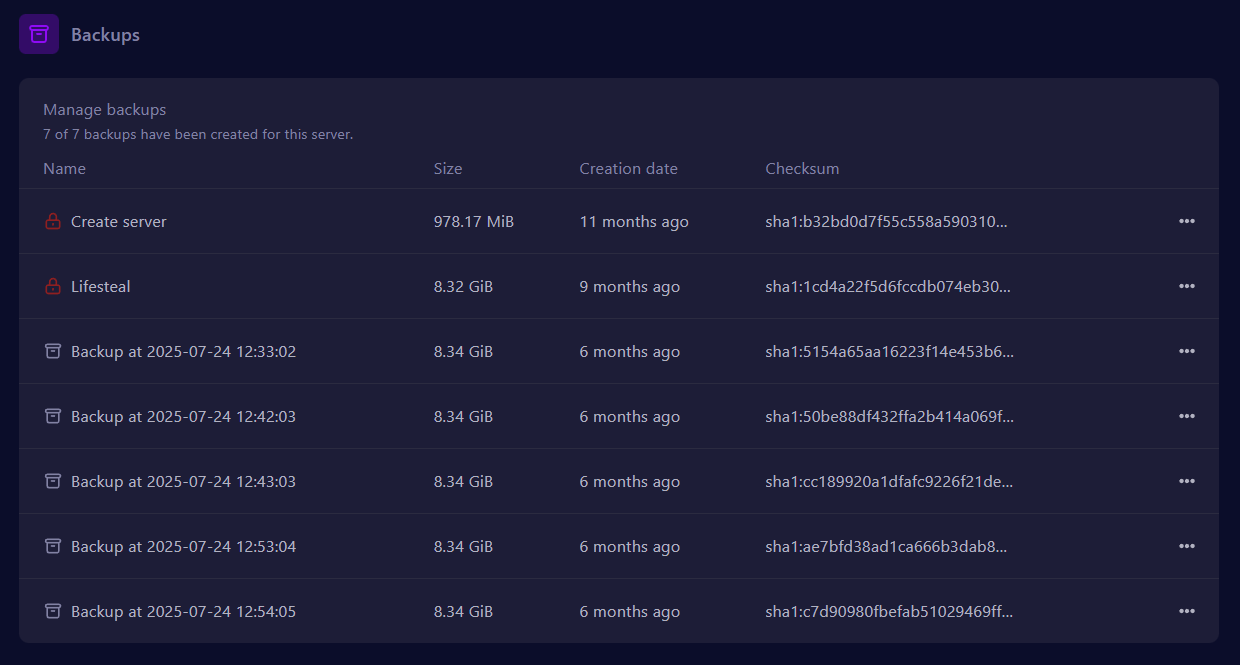Open three-dot menu for backup 12:33:02
The image size is (1240, 665).
(1186, 352)
